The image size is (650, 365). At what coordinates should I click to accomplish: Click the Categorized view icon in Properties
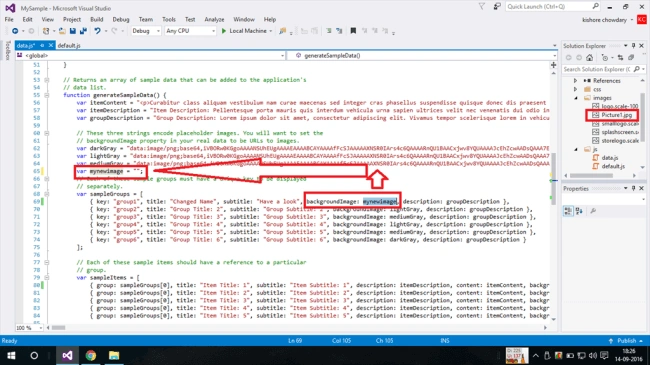pos(568,211)
